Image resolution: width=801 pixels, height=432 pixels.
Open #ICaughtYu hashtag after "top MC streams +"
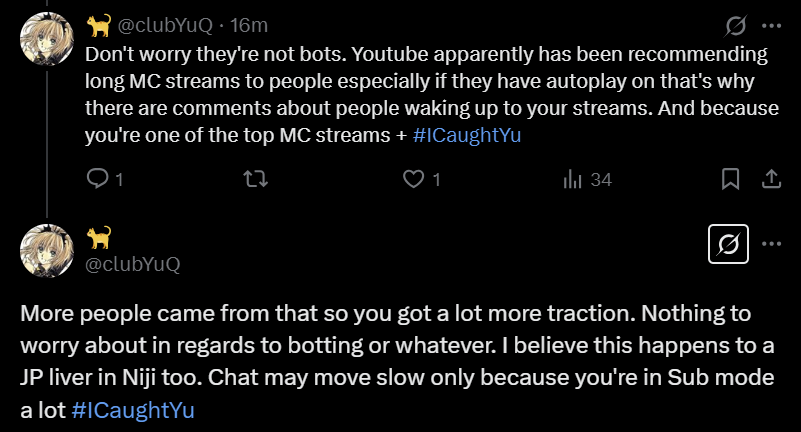tap(466, 136)
